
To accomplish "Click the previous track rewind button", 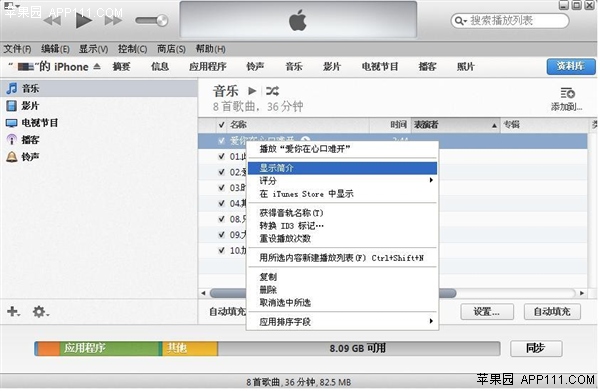I will [x=52, y=20].
